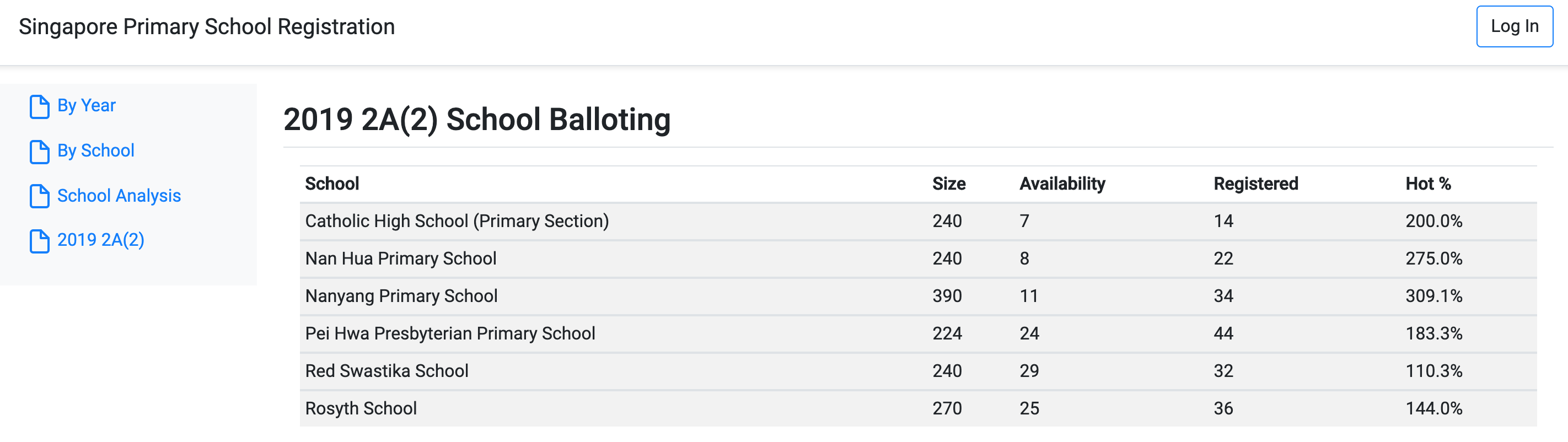Viewport: 1568px width, 442px height.
Task: Click the document icon beside By School
Action: pos(40,152)
